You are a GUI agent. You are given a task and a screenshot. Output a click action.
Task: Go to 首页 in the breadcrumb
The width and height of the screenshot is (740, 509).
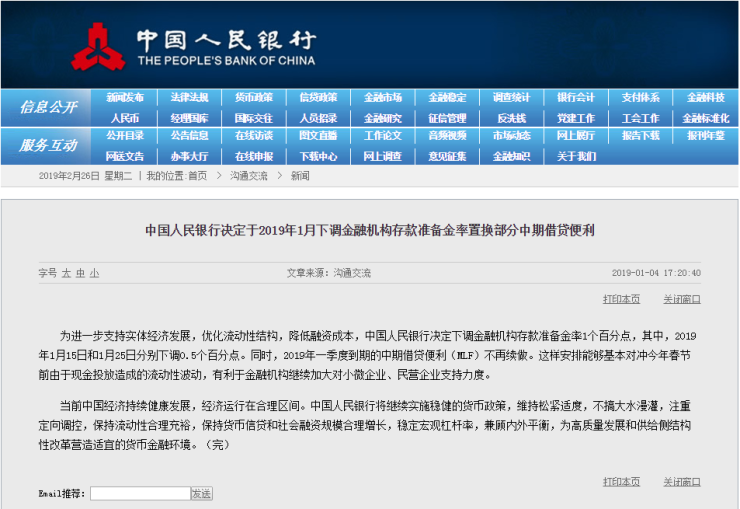197,176
